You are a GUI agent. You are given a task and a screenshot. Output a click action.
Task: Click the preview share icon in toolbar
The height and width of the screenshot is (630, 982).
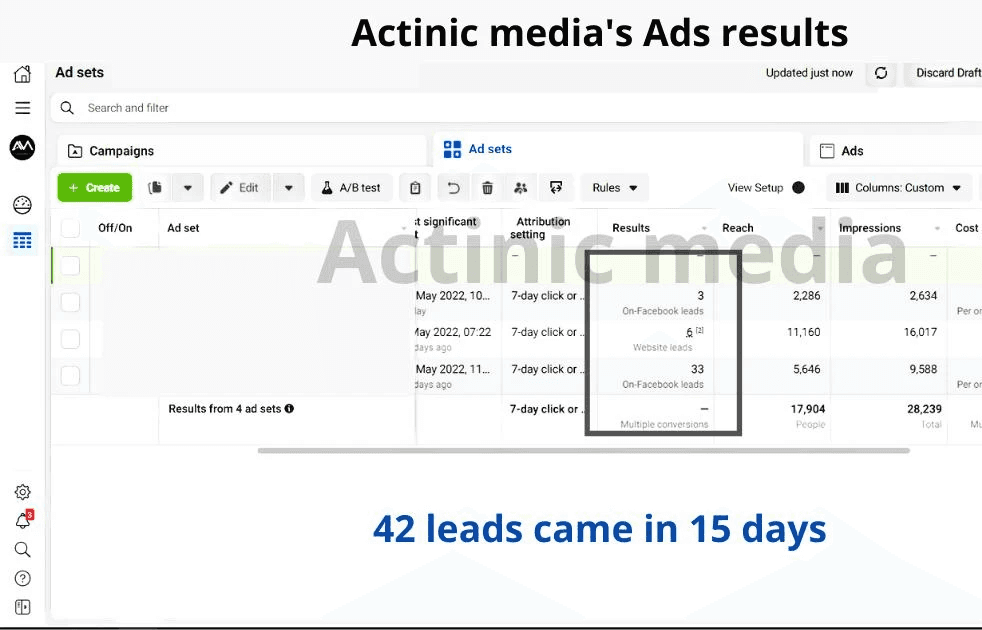point(556,188)
